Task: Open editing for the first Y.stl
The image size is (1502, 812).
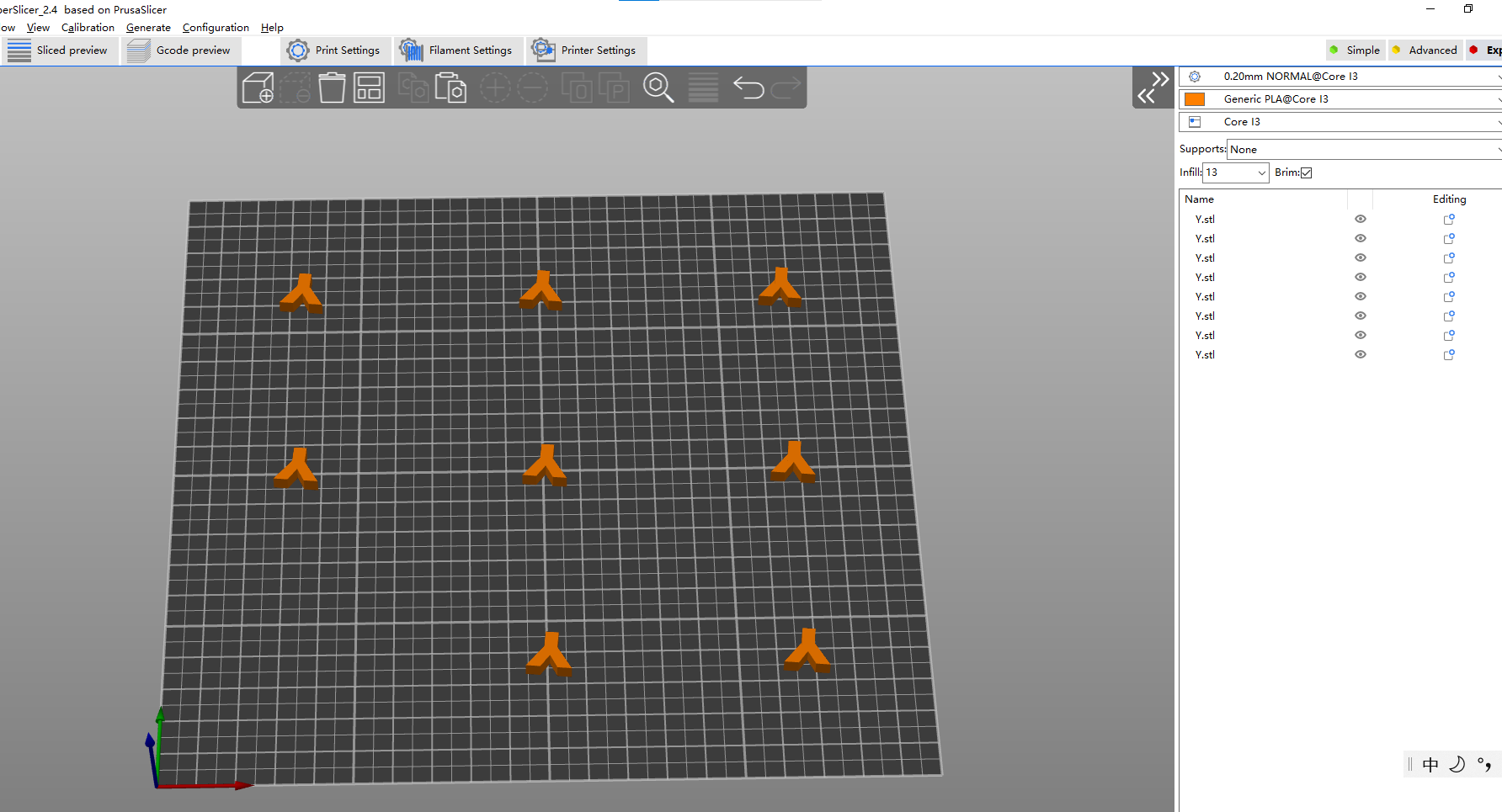Action: click(1449, 220)
